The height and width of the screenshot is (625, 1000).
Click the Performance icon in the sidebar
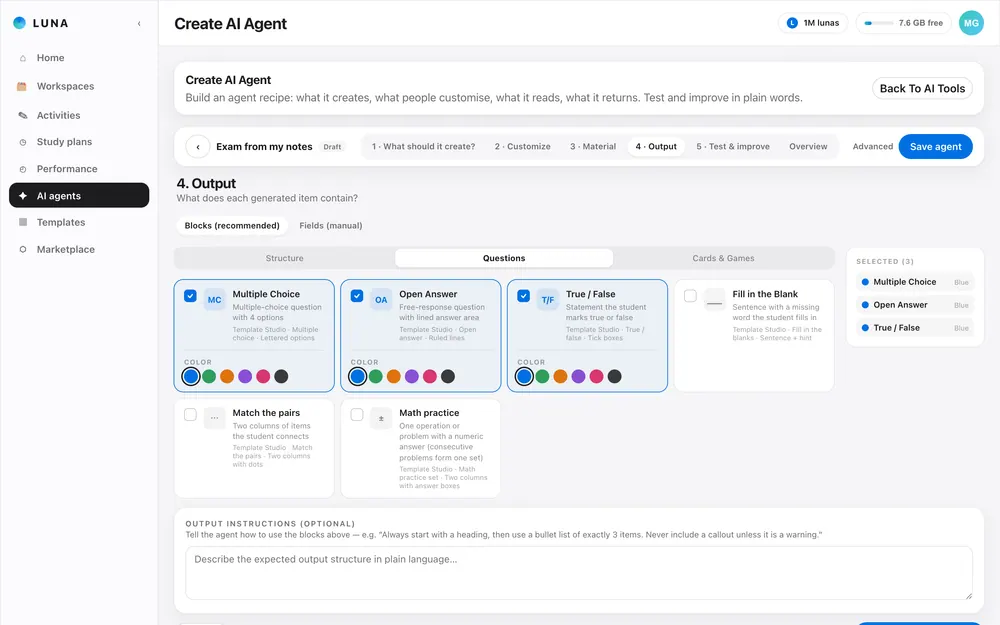click(x=23, y=169)
